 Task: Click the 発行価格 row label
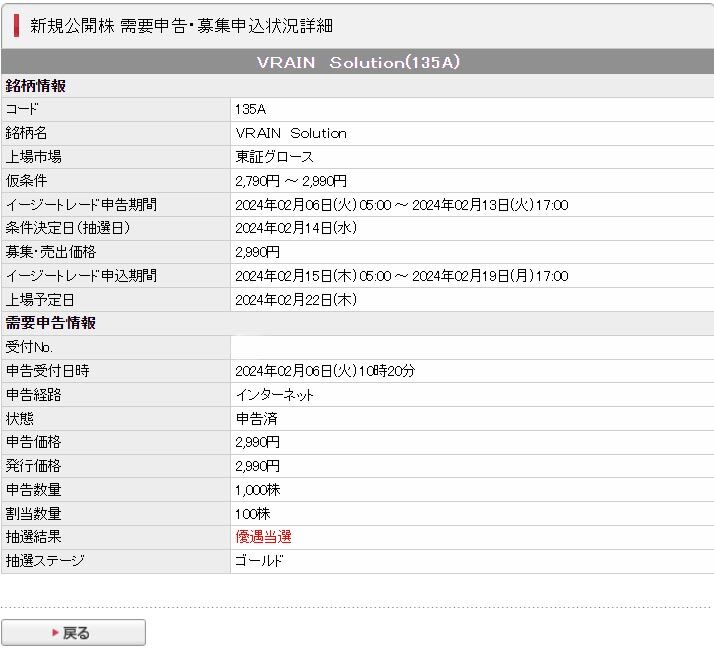click(33, 466)
